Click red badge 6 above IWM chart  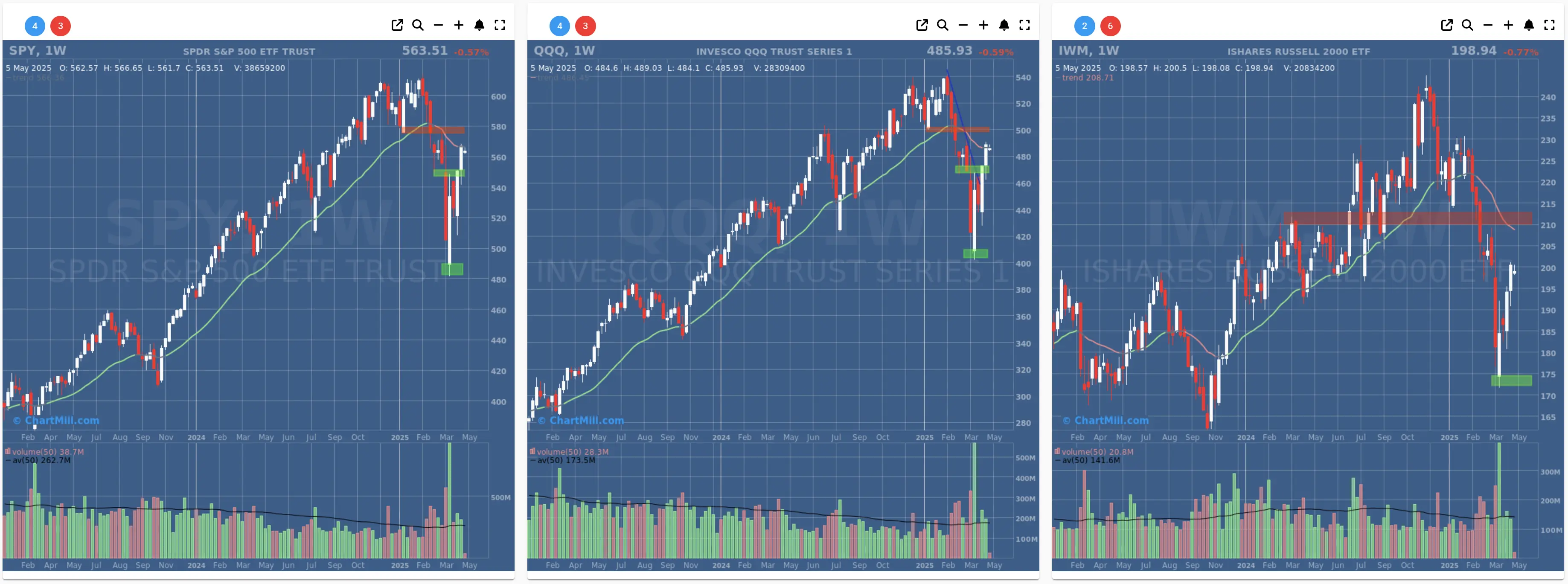(1110, 26)
